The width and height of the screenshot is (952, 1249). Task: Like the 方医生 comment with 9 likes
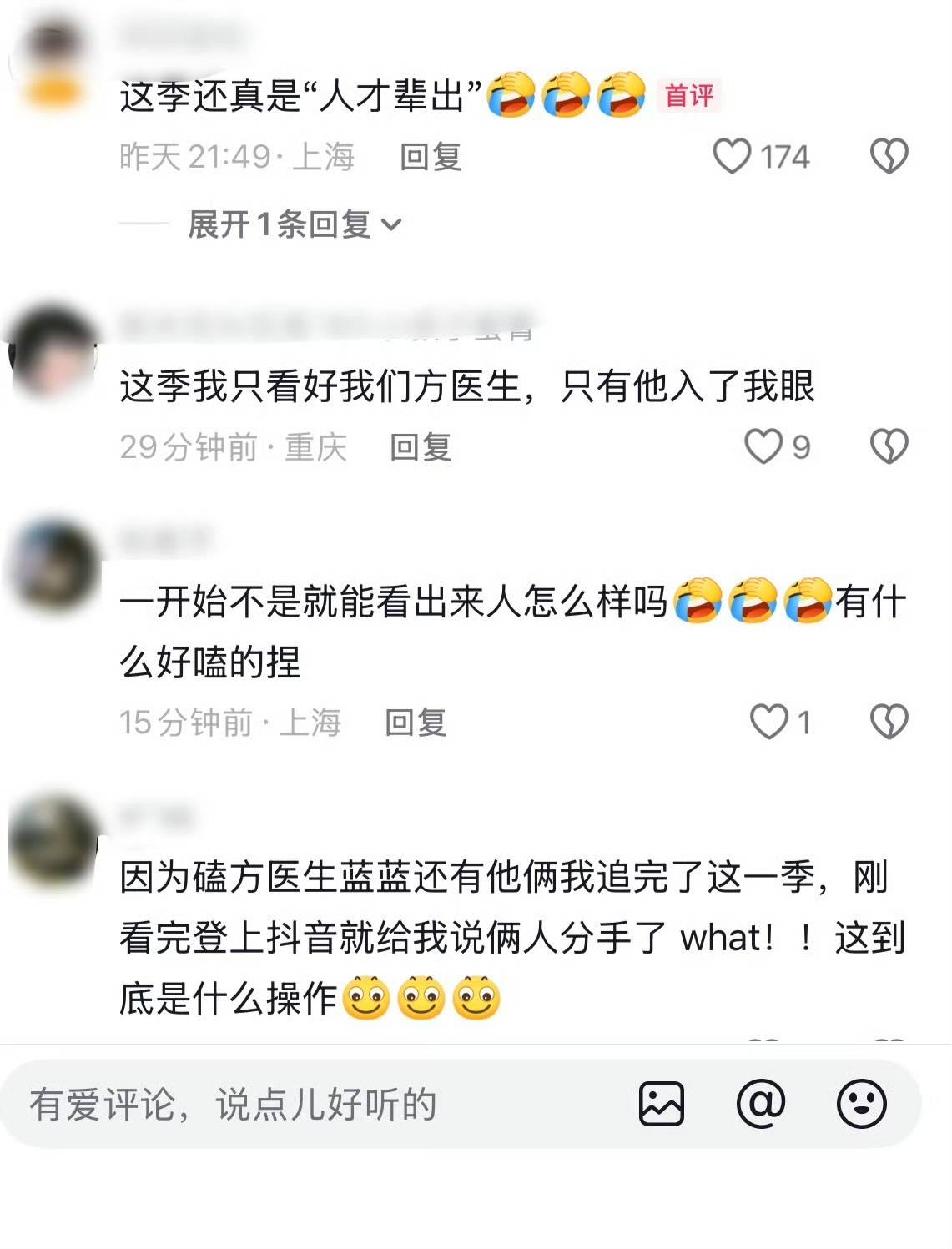coord(763,446)
